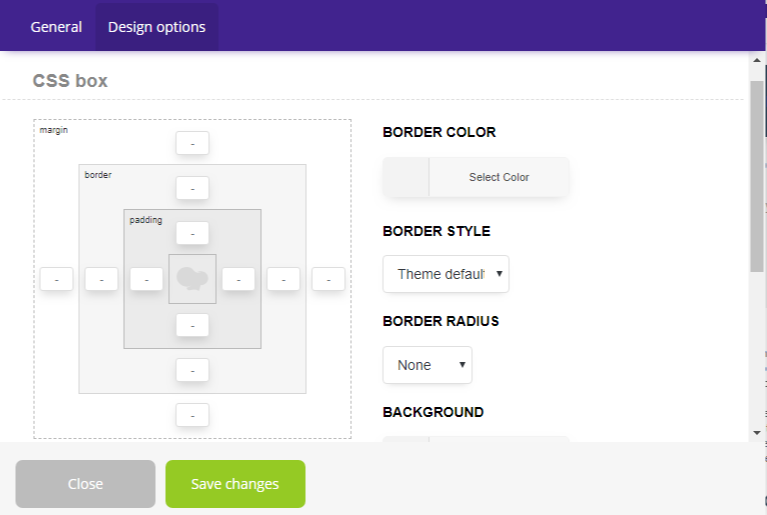
Task: Click the margin bottom input field
Action: click(x=192, y=415)
